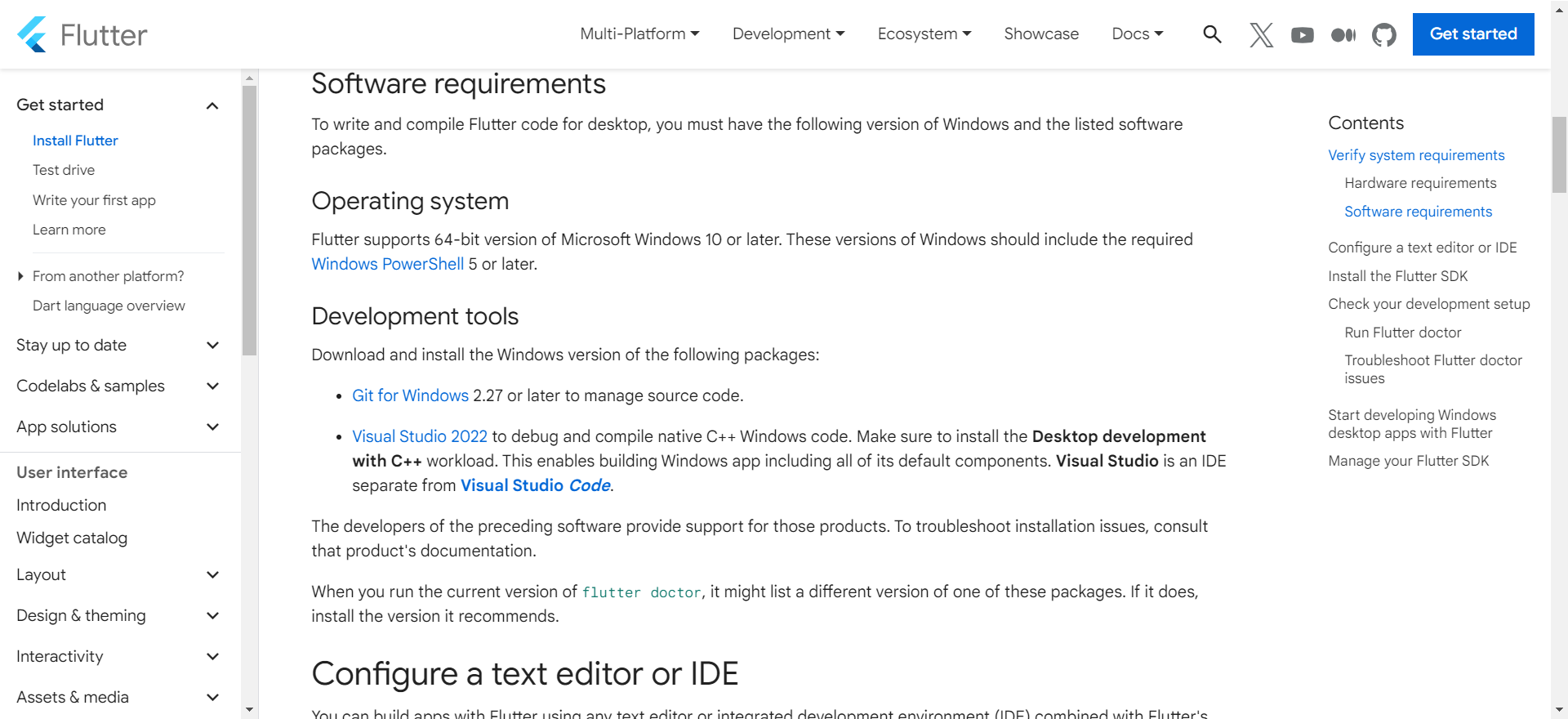Open Flutter's X (Twitter) profile icon

pos(1261,34)
